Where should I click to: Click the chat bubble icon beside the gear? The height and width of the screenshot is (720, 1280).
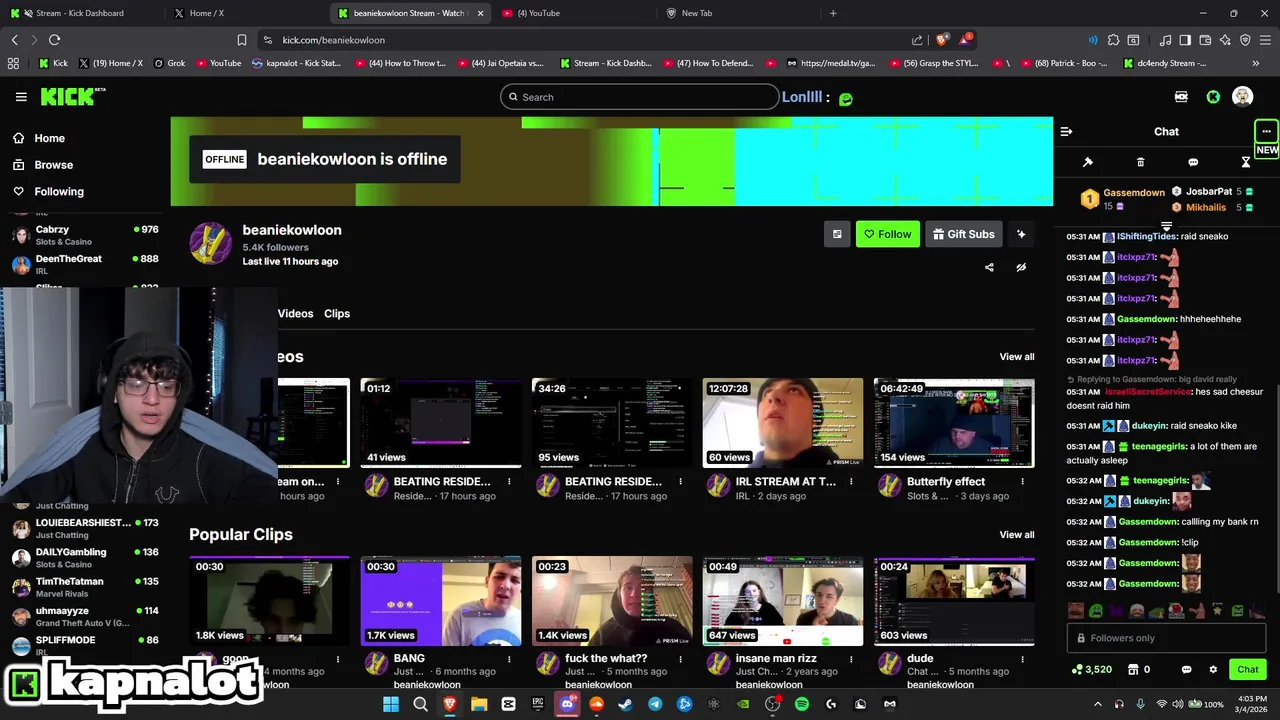click(x=1186, y=669)
